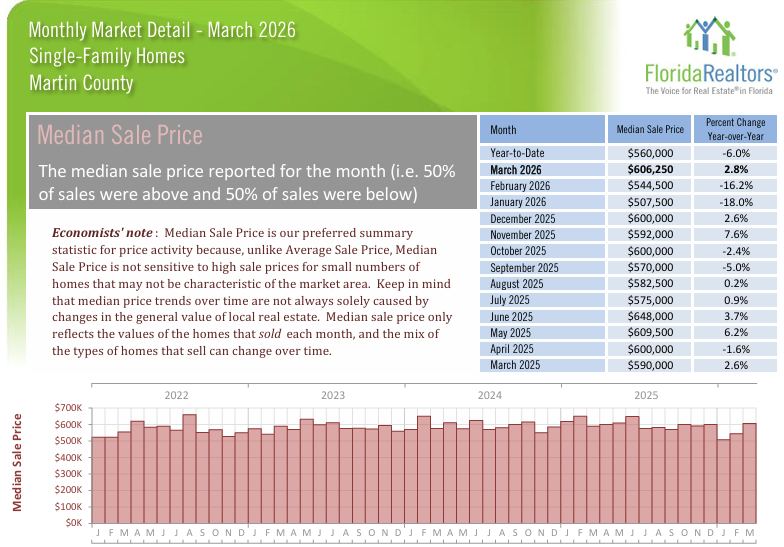Viewport: 784px width, 547px height.
Task: Click the -18.0% percent change cell
Action: 736,202
